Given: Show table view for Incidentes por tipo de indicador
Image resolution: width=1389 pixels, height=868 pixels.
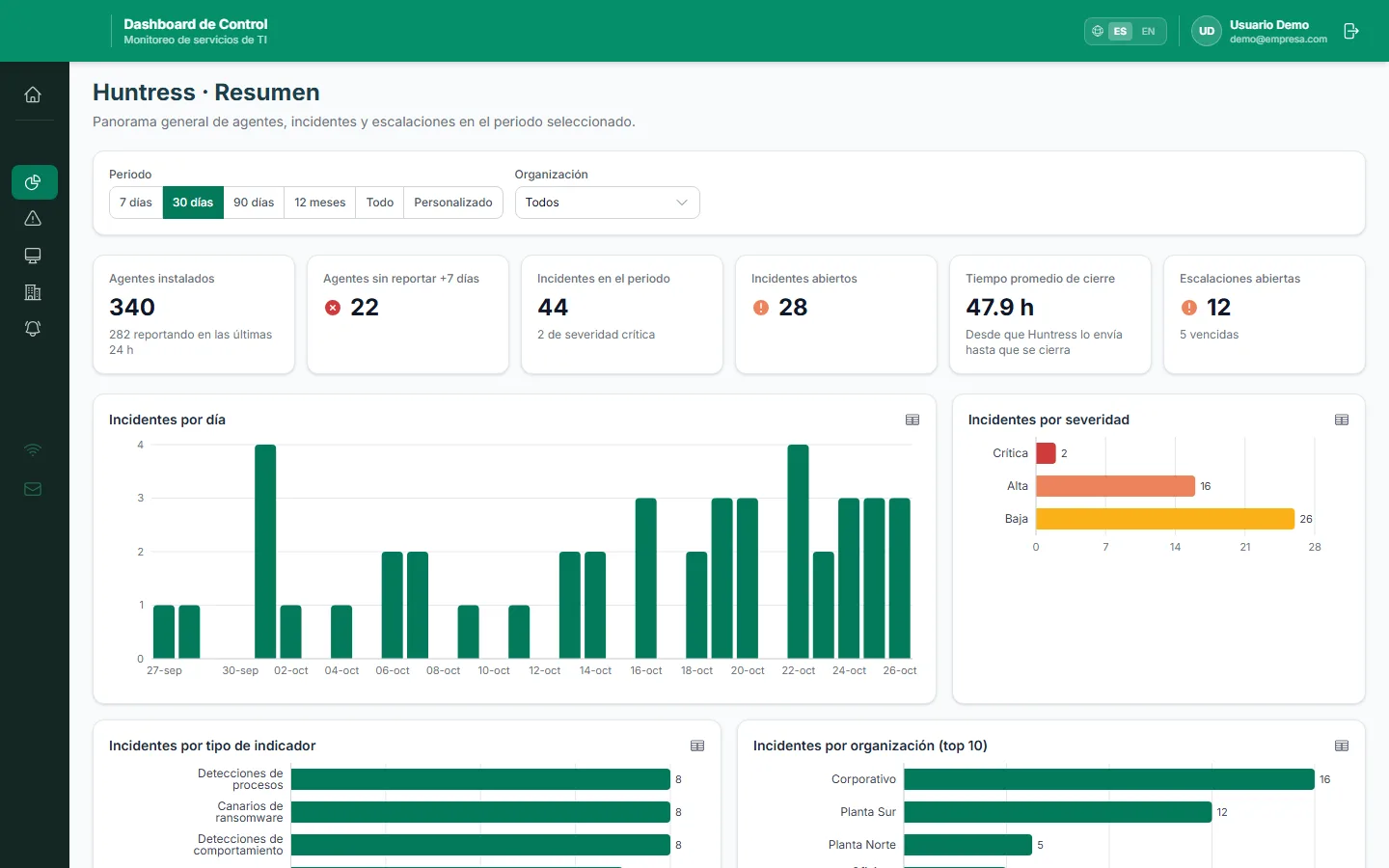Looking at the screenshot, I should tap(697, 746).
